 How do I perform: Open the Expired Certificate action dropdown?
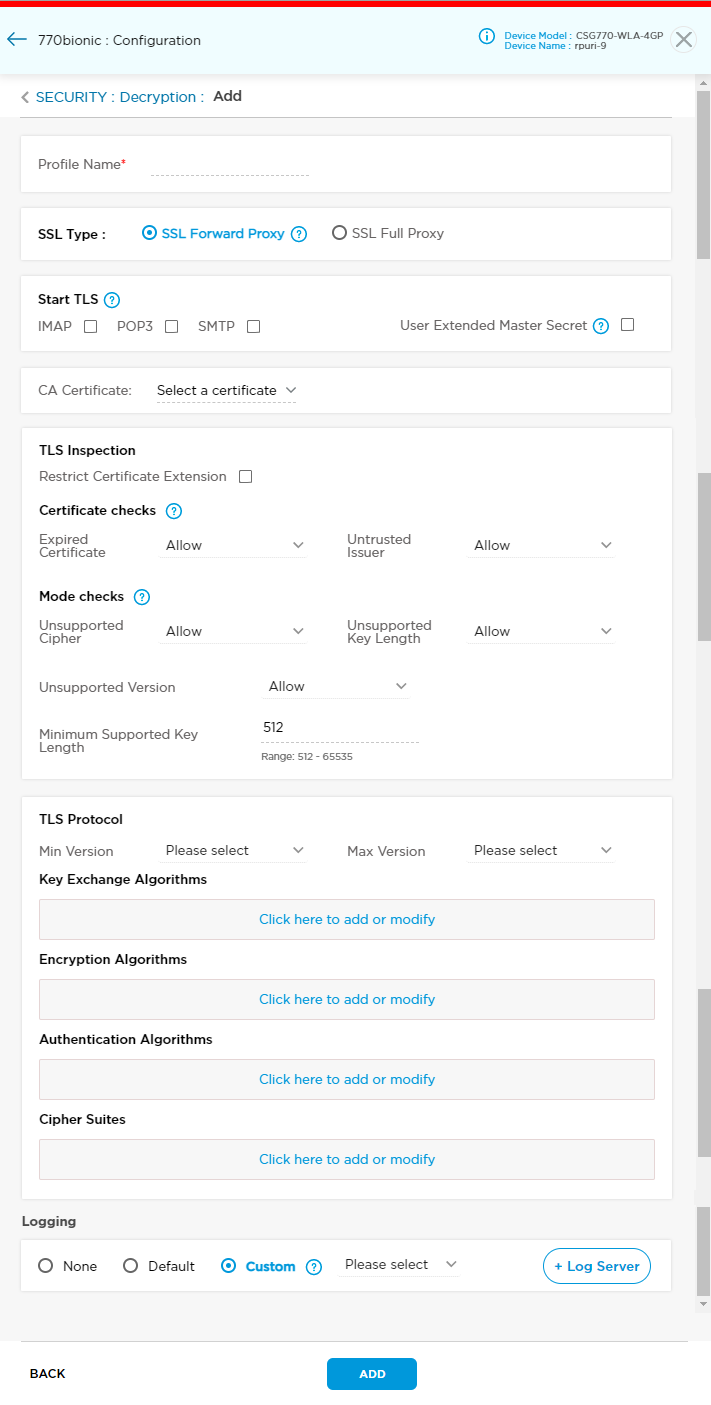(234, 545)
